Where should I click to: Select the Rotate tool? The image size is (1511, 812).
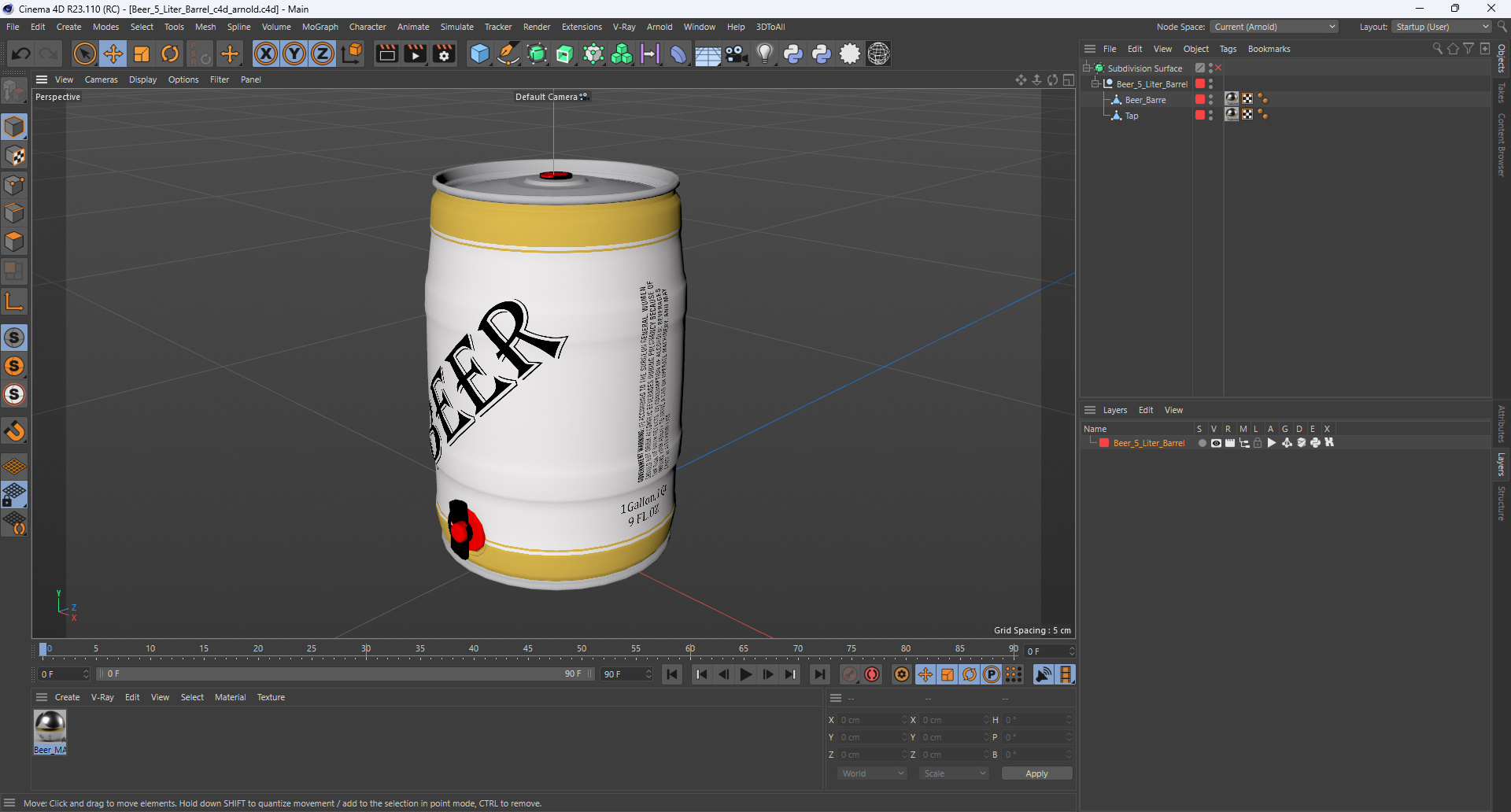tap(170, 54)
